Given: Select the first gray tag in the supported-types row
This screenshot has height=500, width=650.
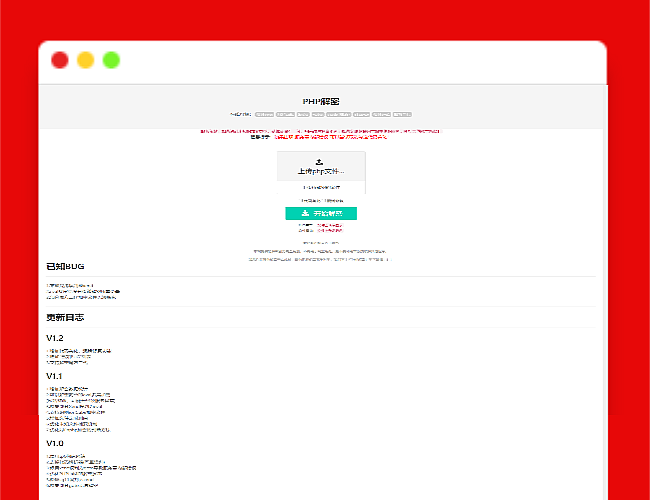Looking at the screenshot, I should (264, 115).
